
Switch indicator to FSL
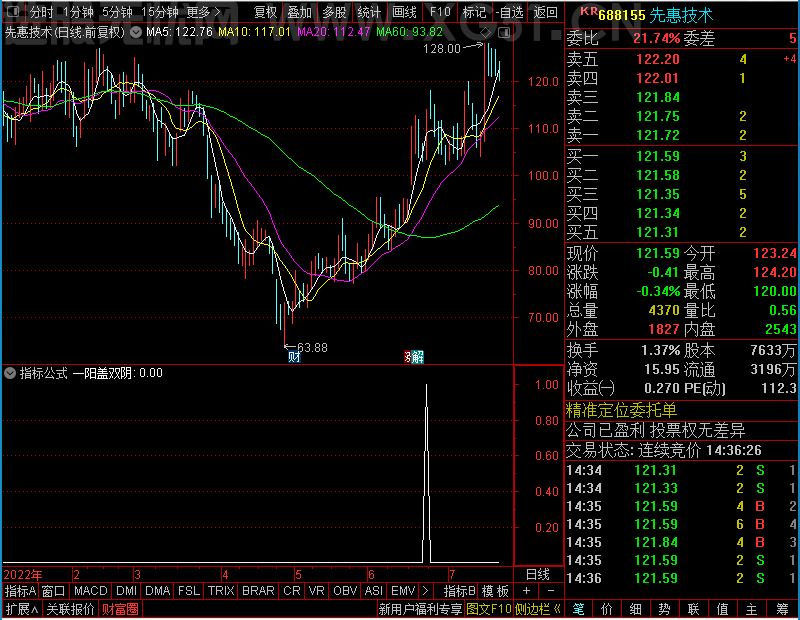(189, 591)
